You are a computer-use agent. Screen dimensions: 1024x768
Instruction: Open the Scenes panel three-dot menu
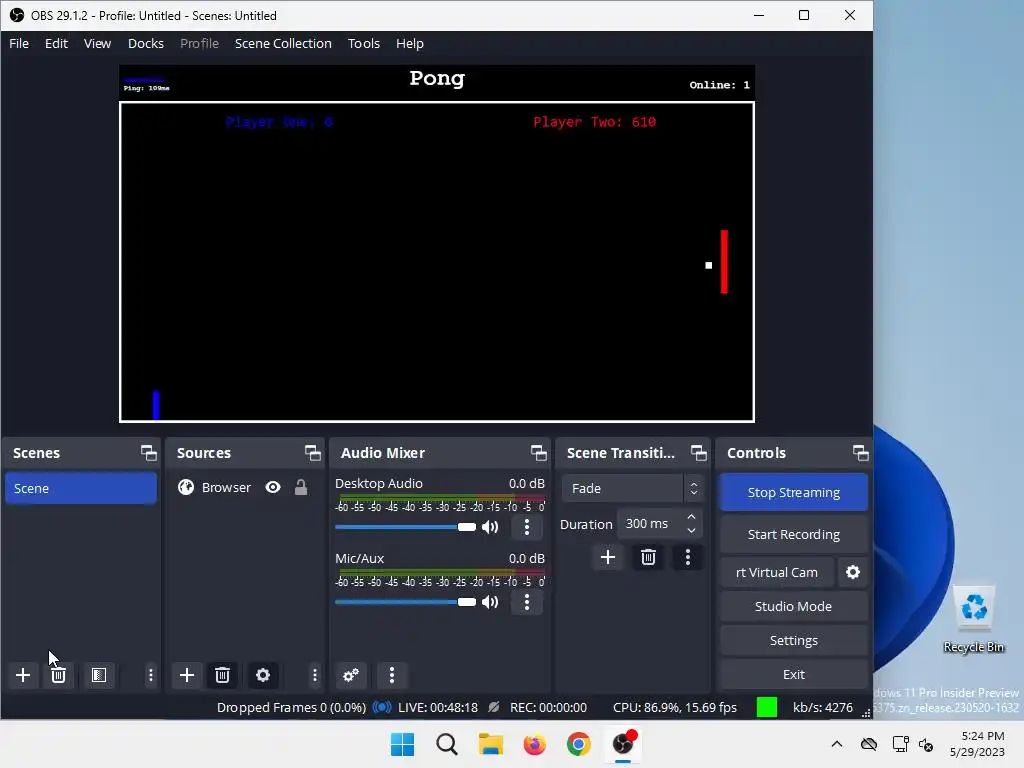click(151, 675)
